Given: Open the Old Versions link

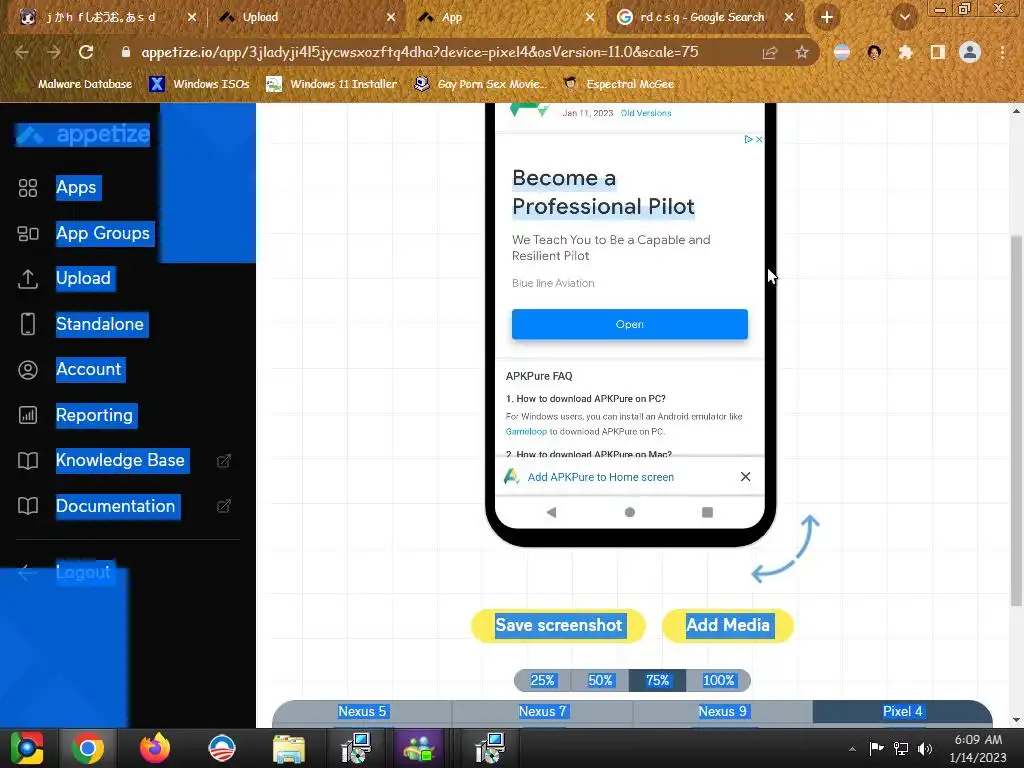Looking at the screenshot, I should [646, 113].
